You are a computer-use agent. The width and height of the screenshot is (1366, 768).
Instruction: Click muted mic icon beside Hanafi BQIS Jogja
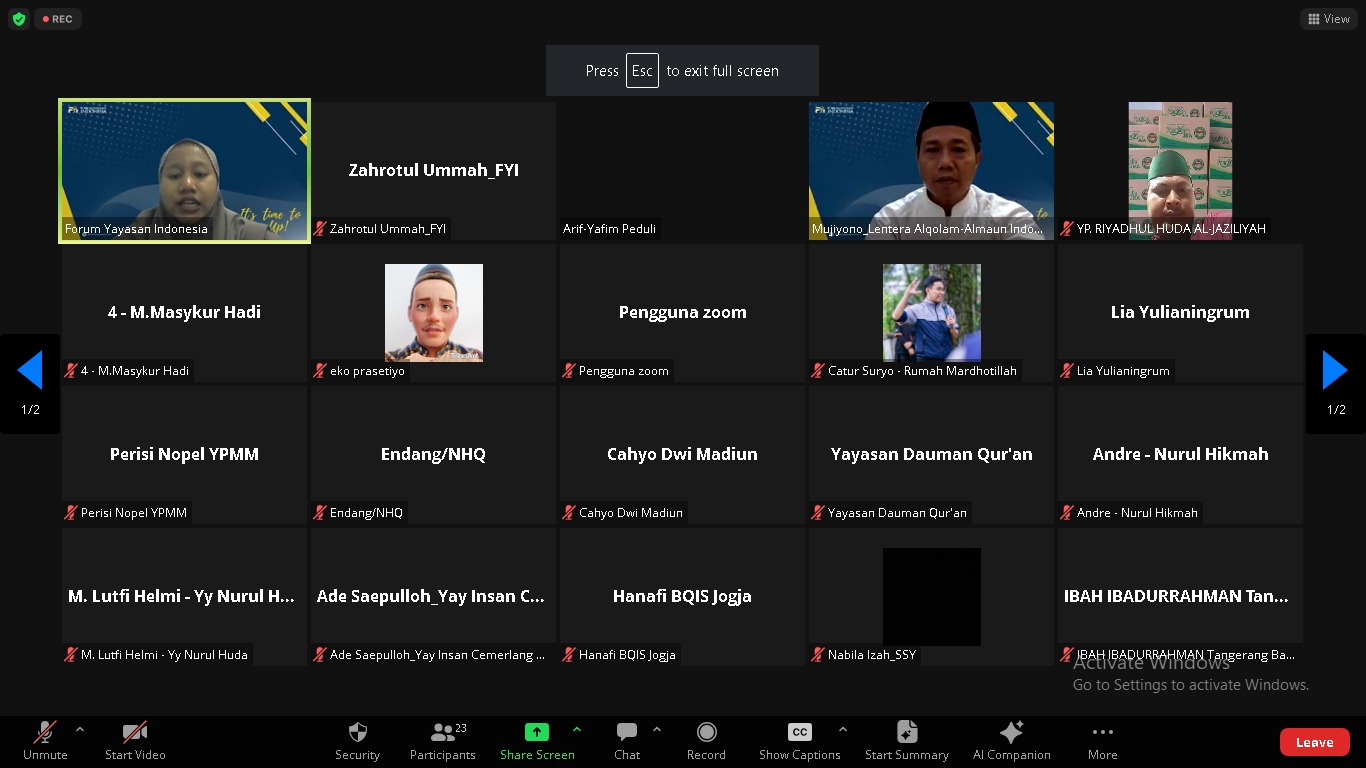(569, 655)
